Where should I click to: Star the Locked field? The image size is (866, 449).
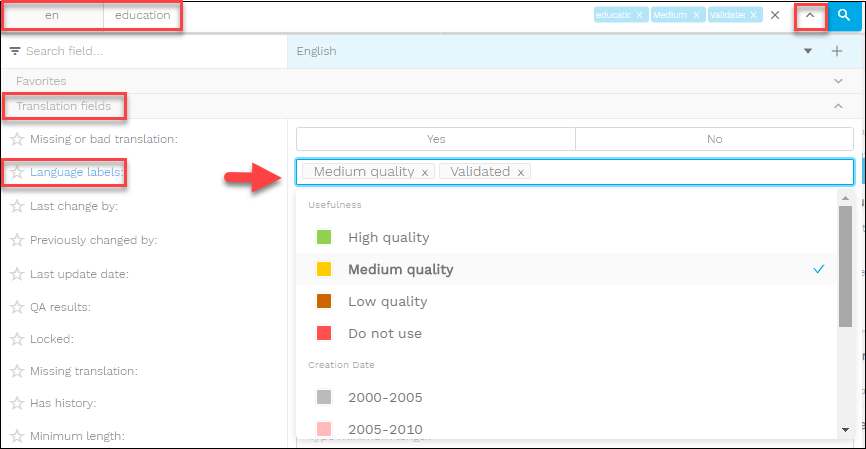[x=17, y=340]
